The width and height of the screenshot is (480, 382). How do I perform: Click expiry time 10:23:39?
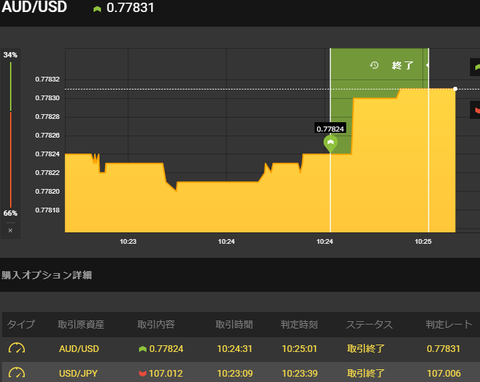[x=300, y=373]
